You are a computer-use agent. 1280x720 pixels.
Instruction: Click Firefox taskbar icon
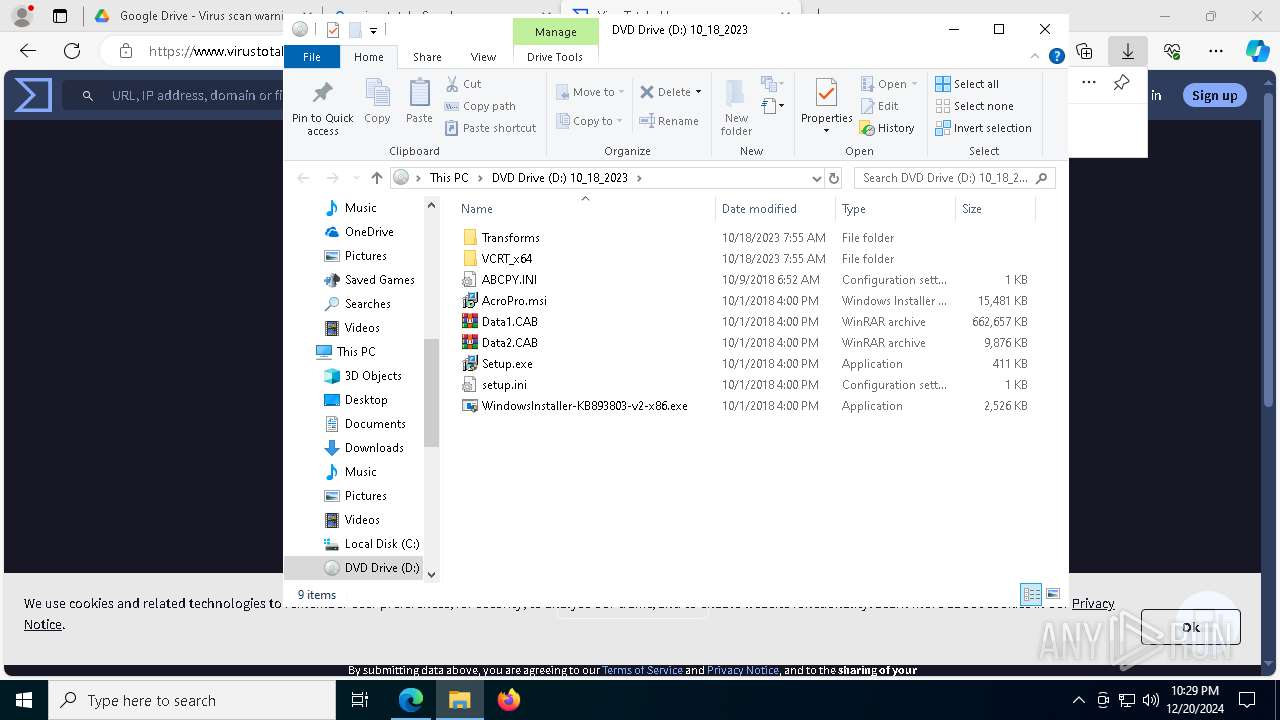tap(509, 700)
